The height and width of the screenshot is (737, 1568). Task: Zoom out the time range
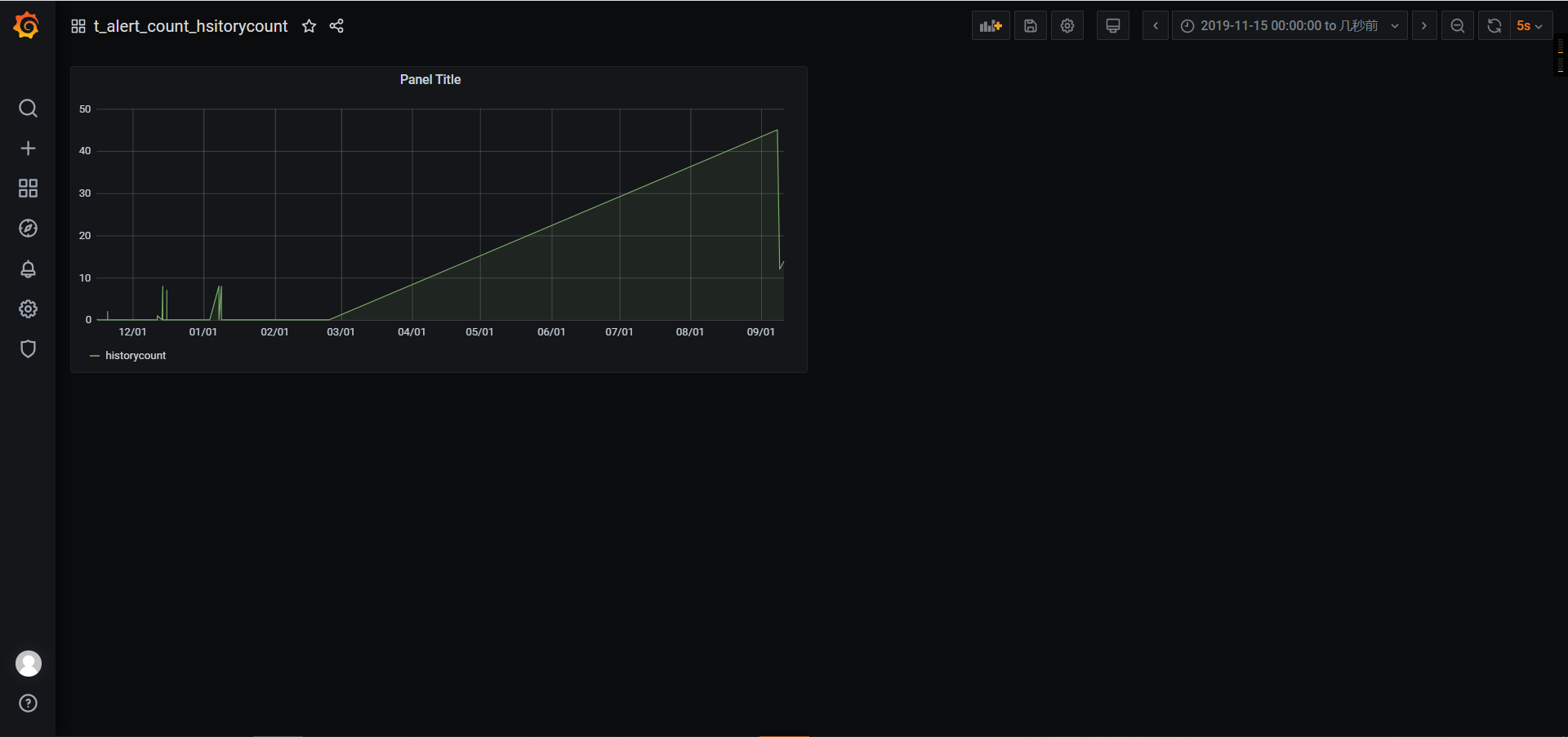[1458, 25]
